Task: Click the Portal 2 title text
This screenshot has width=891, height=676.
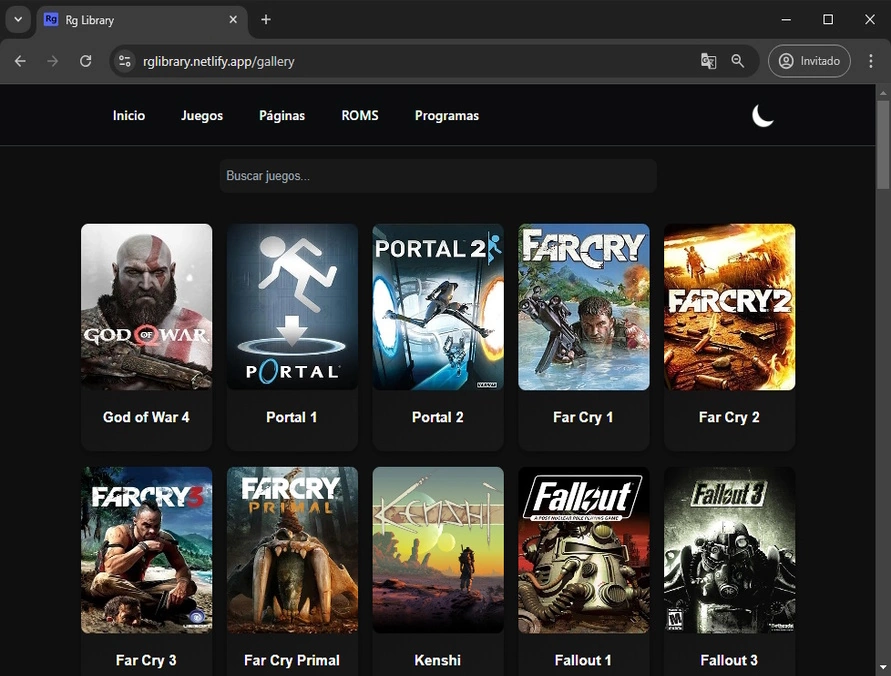Action: 438,417
